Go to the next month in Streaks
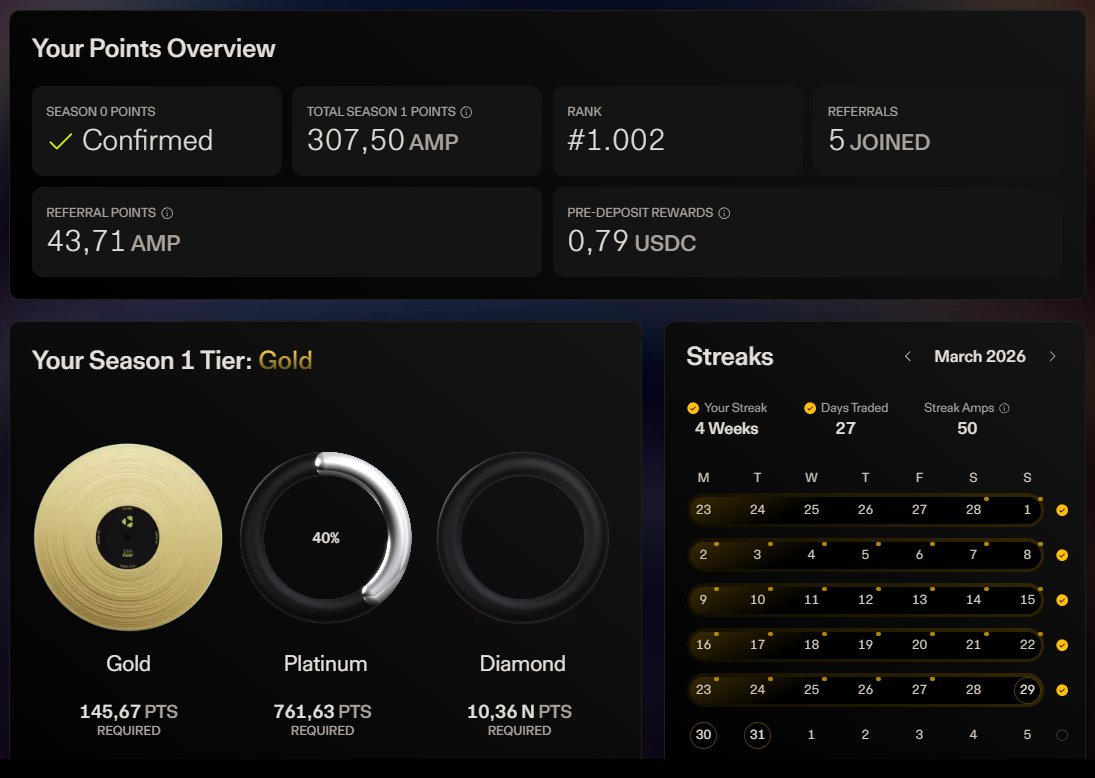The width and height of the screenshot is (1095, 778). point(1052,356)
